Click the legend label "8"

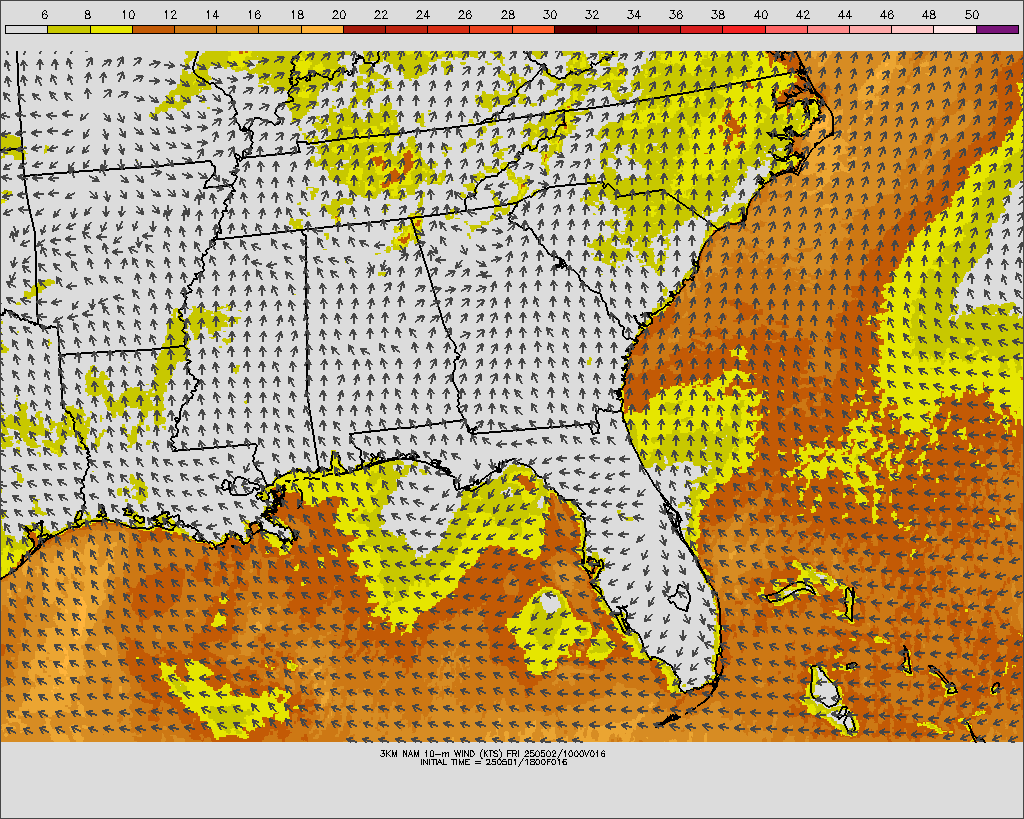tap(87, 14)
